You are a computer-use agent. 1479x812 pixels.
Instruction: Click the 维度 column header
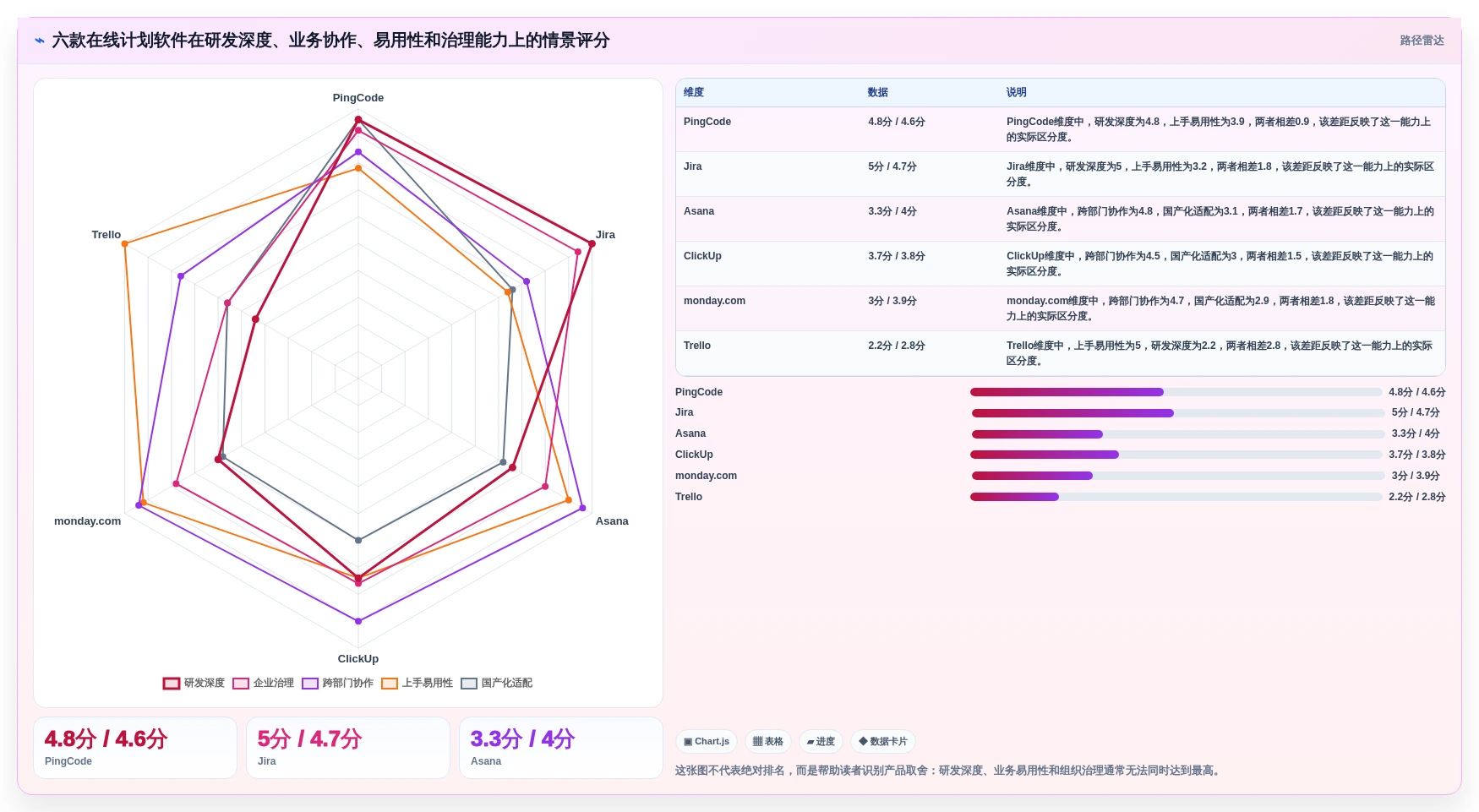click(x=694, y=92)
